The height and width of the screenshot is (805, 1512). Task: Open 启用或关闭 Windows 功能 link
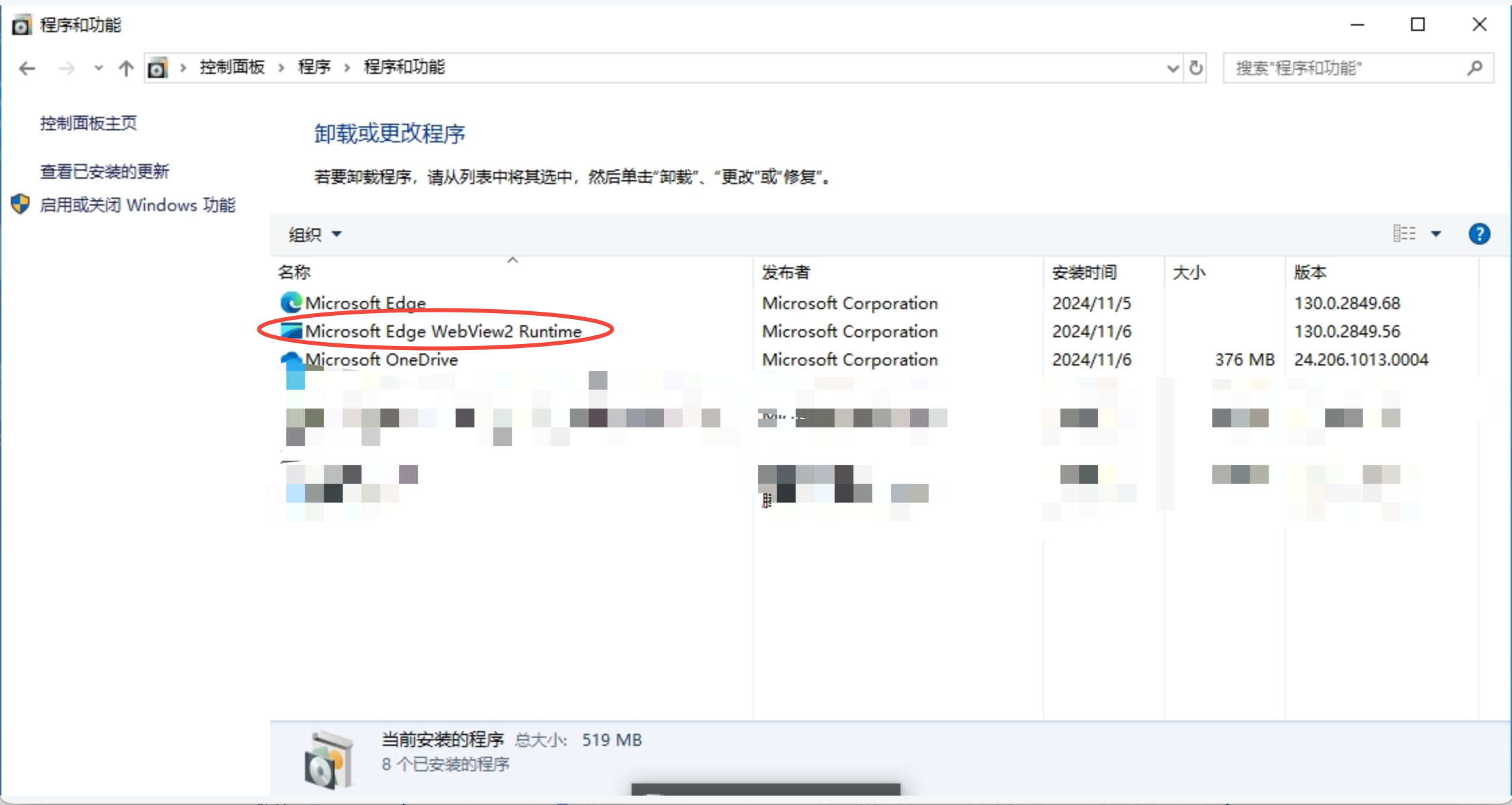click(138, 205)
